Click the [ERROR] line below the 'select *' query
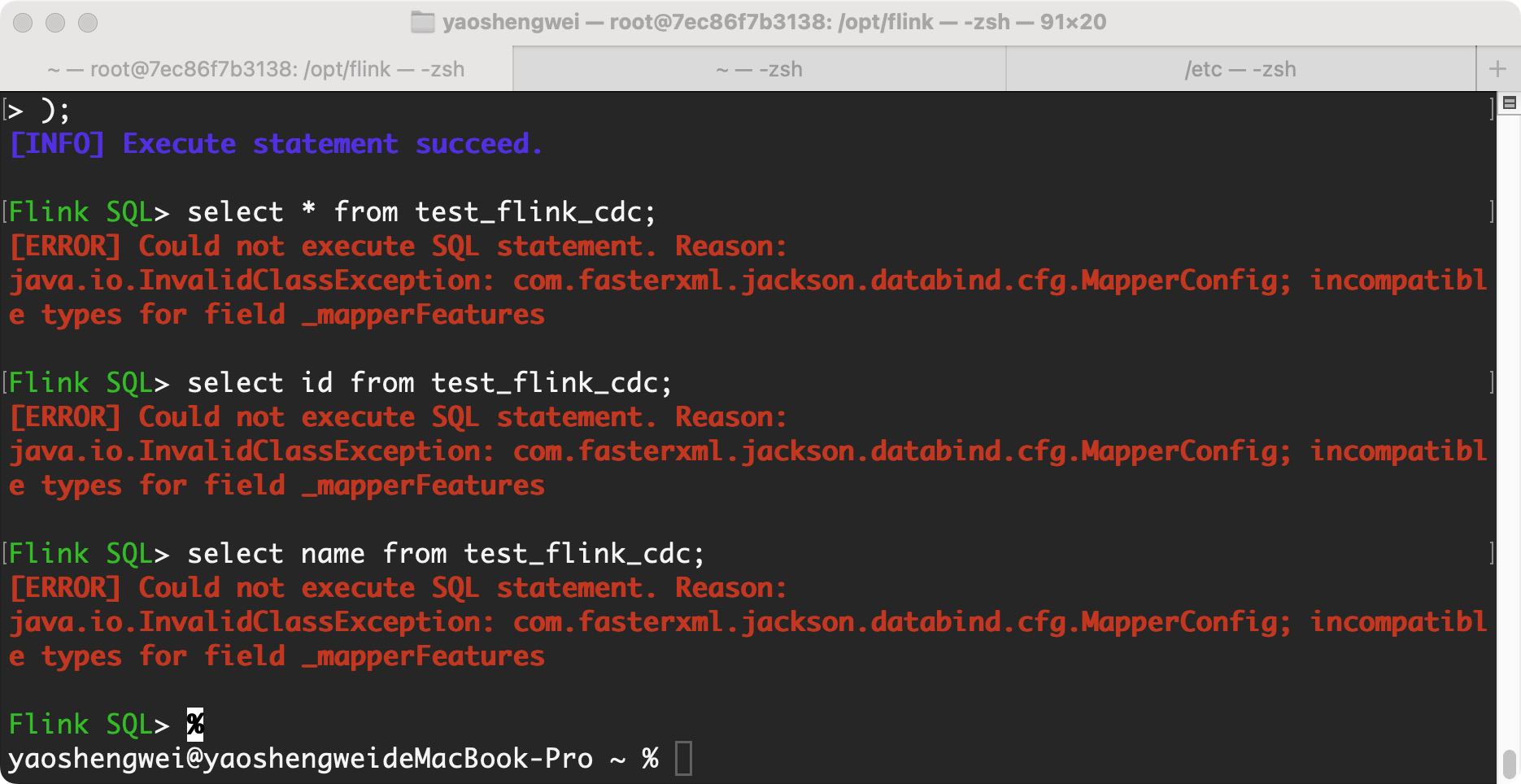 click(398, 246)
